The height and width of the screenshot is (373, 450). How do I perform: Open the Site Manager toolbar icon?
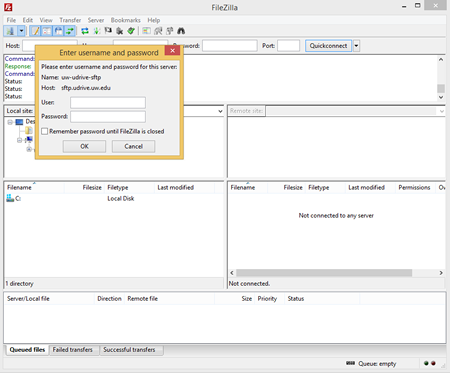pos(10,31)
